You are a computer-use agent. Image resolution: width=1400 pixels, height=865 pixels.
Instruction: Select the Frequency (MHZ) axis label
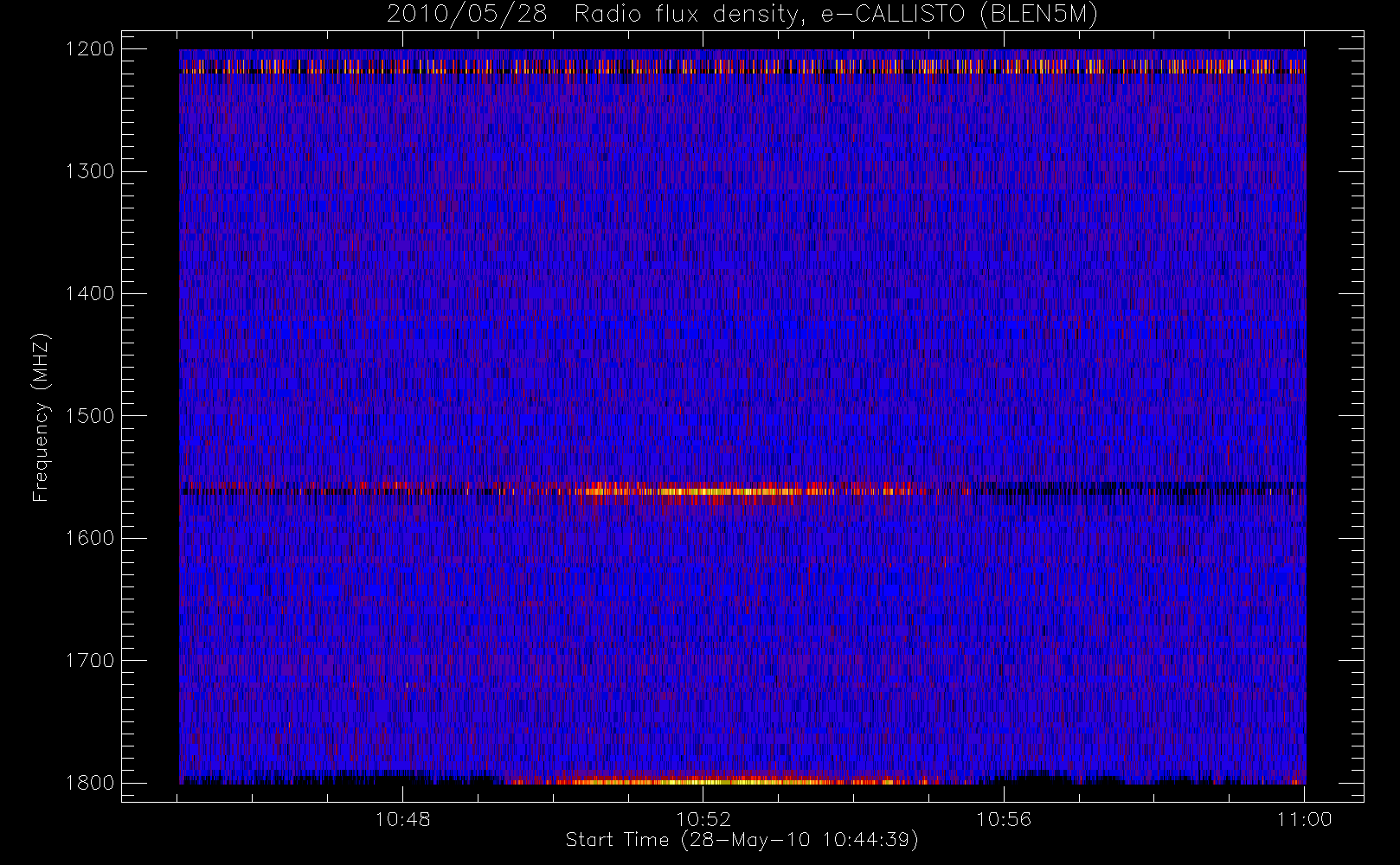point(40,417)
